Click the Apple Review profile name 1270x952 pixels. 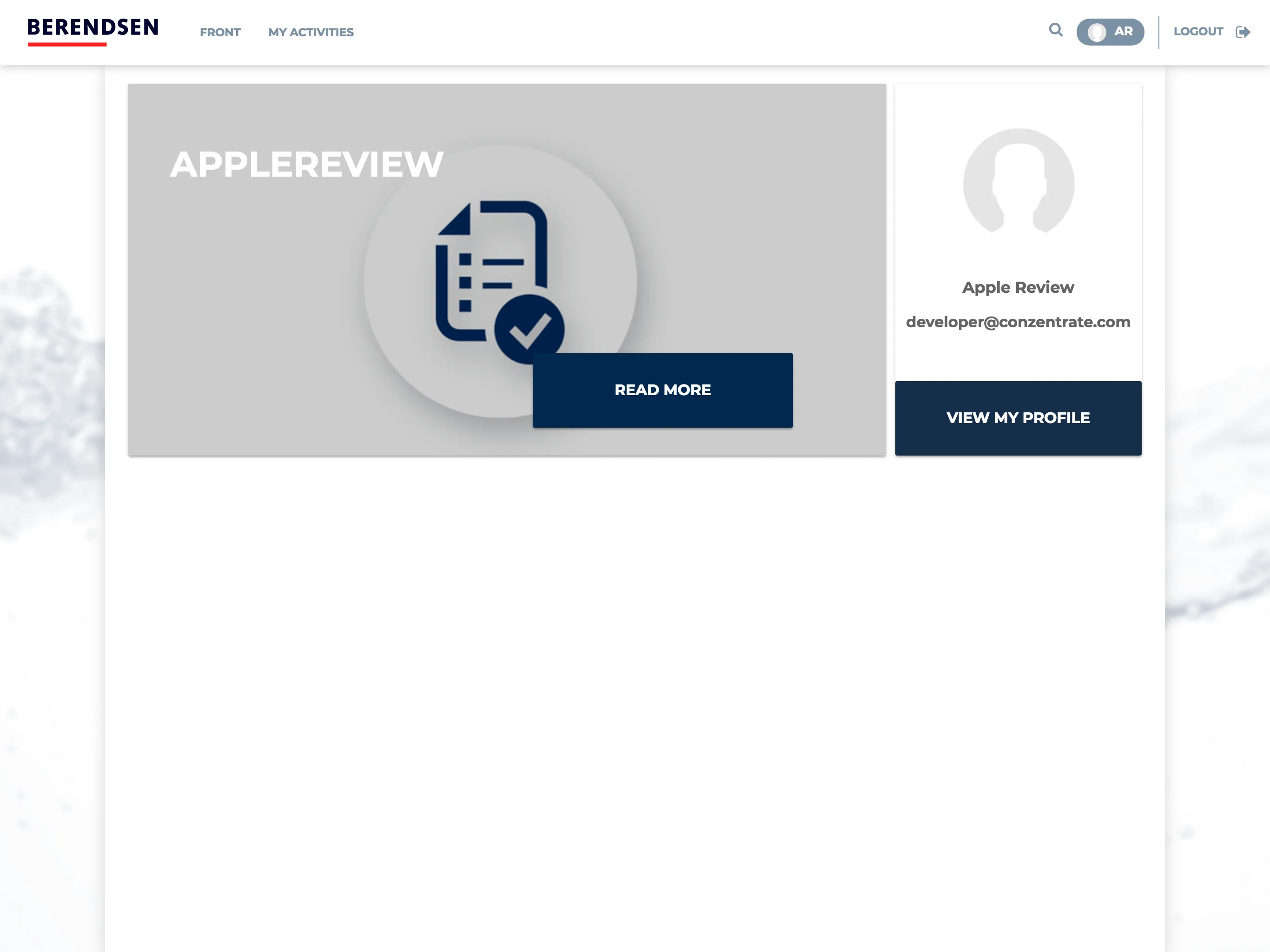[1018, 287]
